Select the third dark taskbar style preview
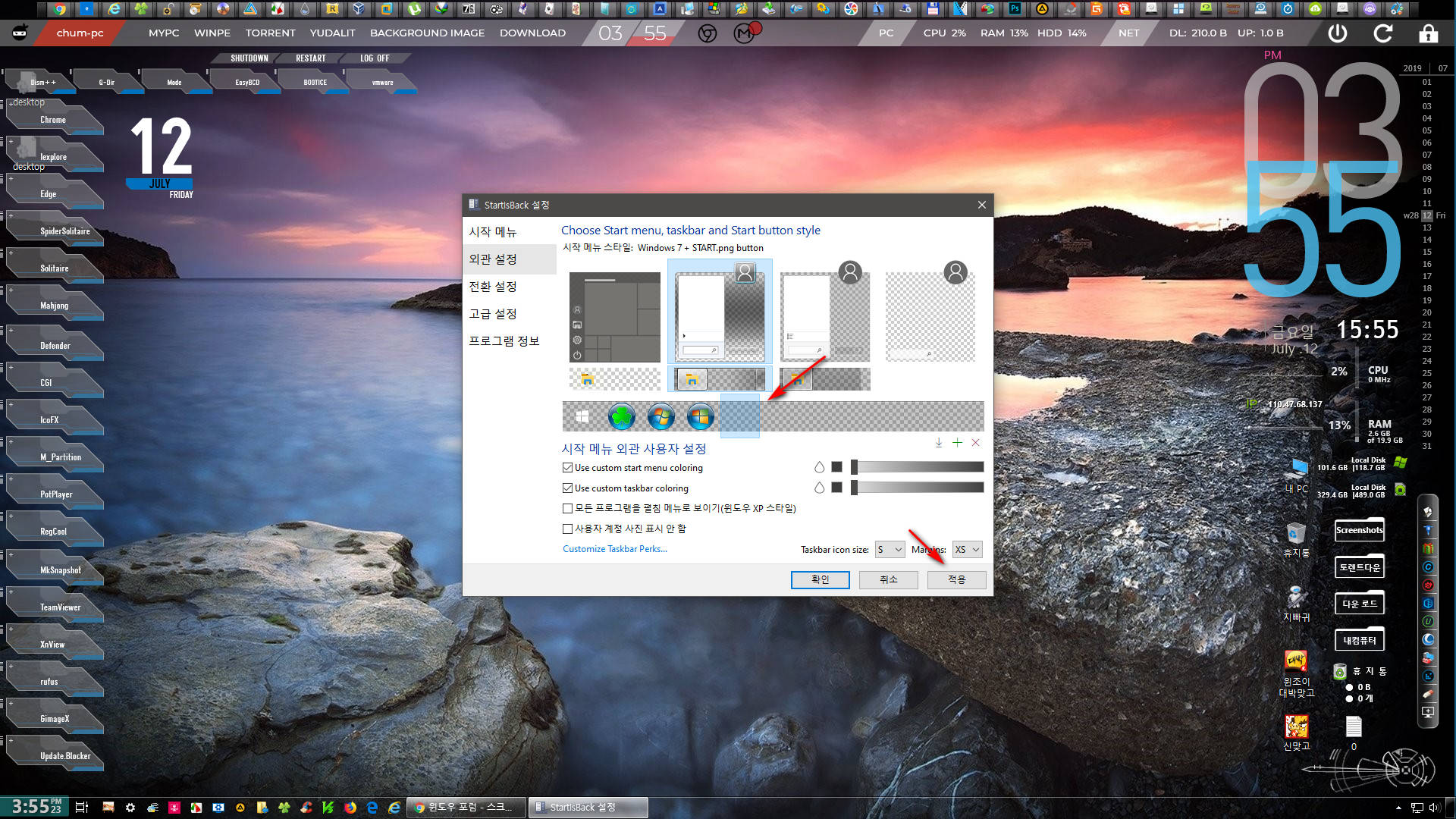 pyautogui.click(x=825, y=379)
